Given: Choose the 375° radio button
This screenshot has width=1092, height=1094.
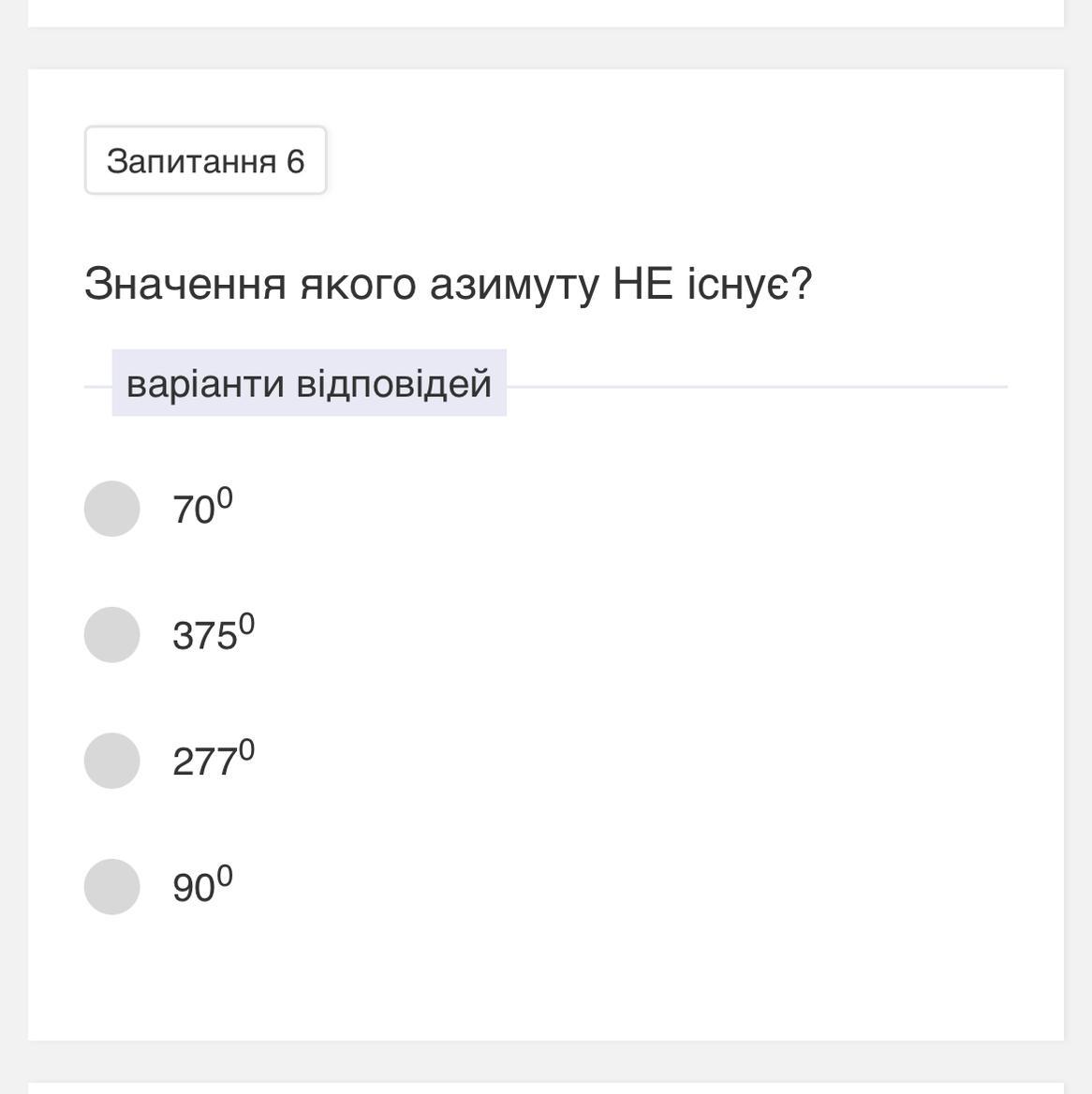Looking at the screenshot, I should pyautogui.click(x=112, y=635).
